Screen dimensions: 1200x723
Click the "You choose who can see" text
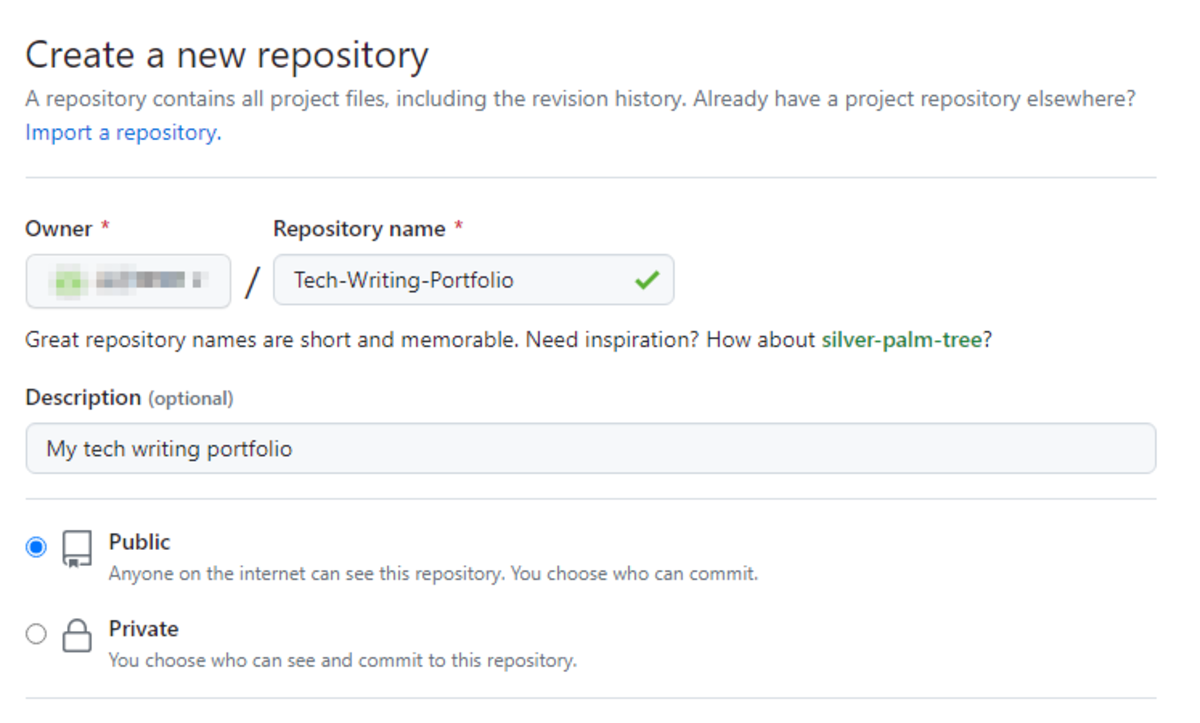(342, 661)
